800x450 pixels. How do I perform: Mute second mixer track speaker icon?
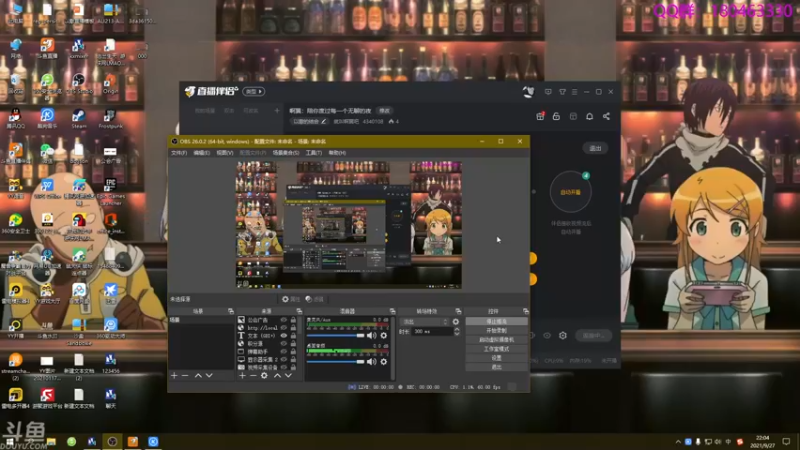click(371, 362)
